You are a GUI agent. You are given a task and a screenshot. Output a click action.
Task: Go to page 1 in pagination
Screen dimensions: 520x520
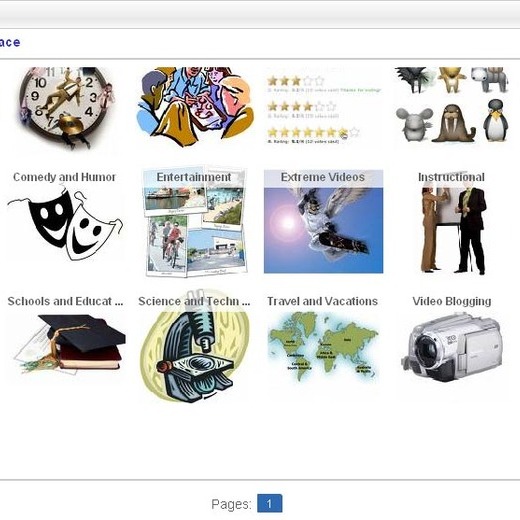pyautogui.click(x=269, y=503)
